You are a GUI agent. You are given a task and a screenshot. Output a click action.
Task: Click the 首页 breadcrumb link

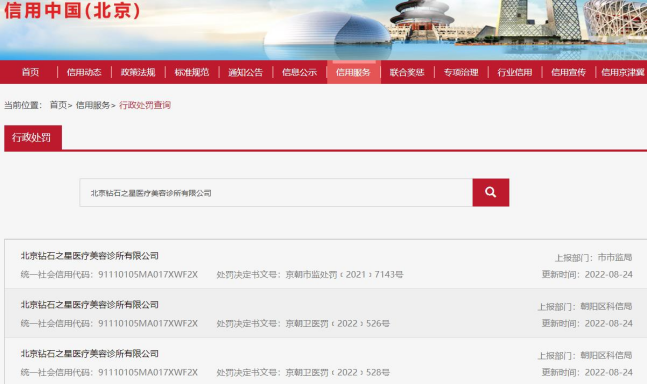coord(58,105)
